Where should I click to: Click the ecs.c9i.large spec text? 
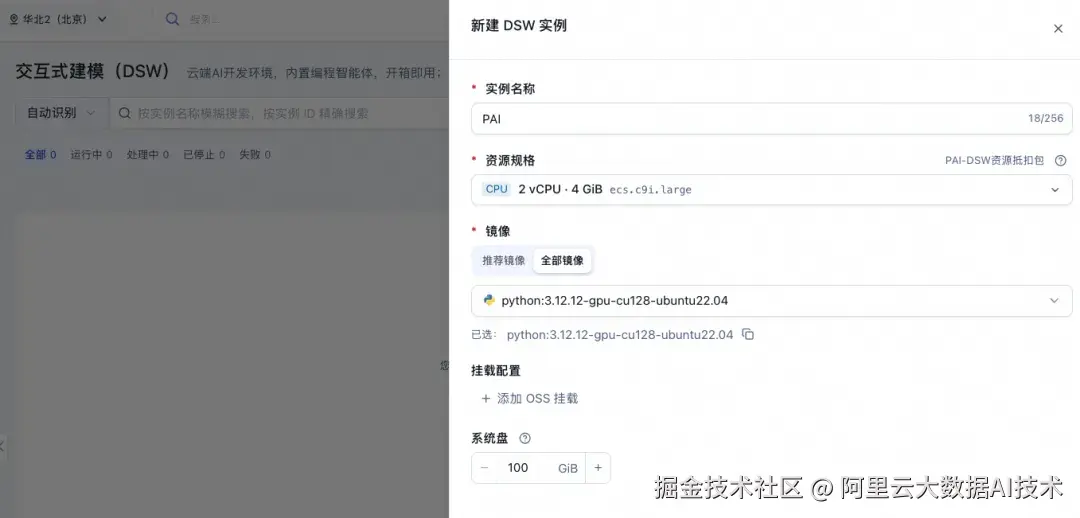pos(650,189)
